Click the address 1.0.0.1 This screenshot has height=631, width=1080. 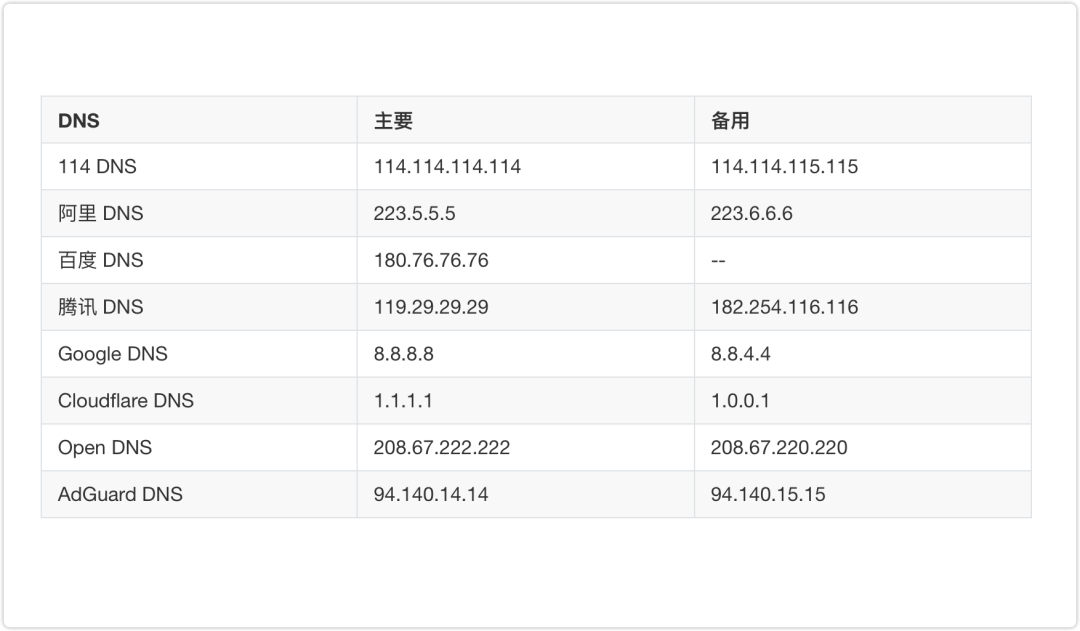[740, 401]
